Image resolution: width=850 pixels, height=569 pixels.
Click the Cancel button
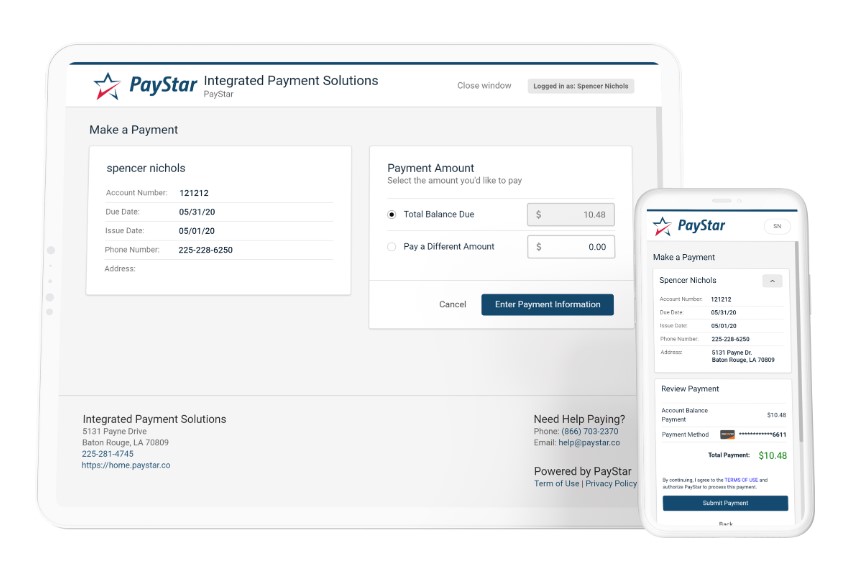453,305
